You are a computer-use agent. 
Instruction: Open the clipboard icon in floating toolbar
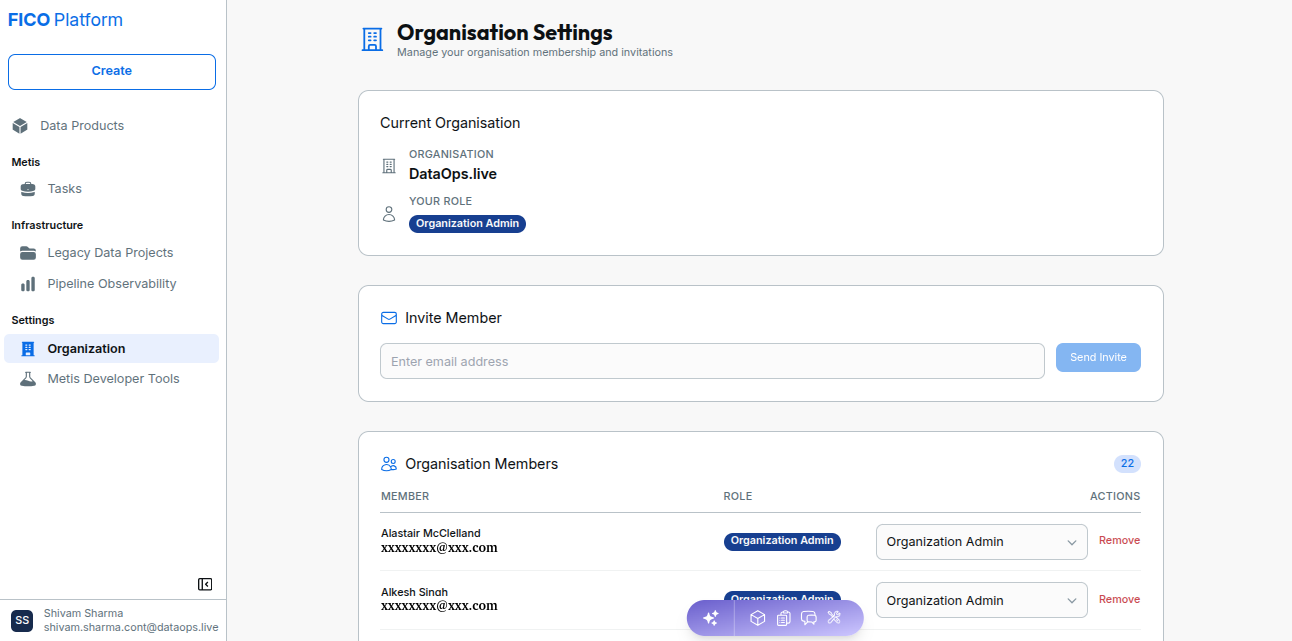pyautogui.click(x=783, y=618)
